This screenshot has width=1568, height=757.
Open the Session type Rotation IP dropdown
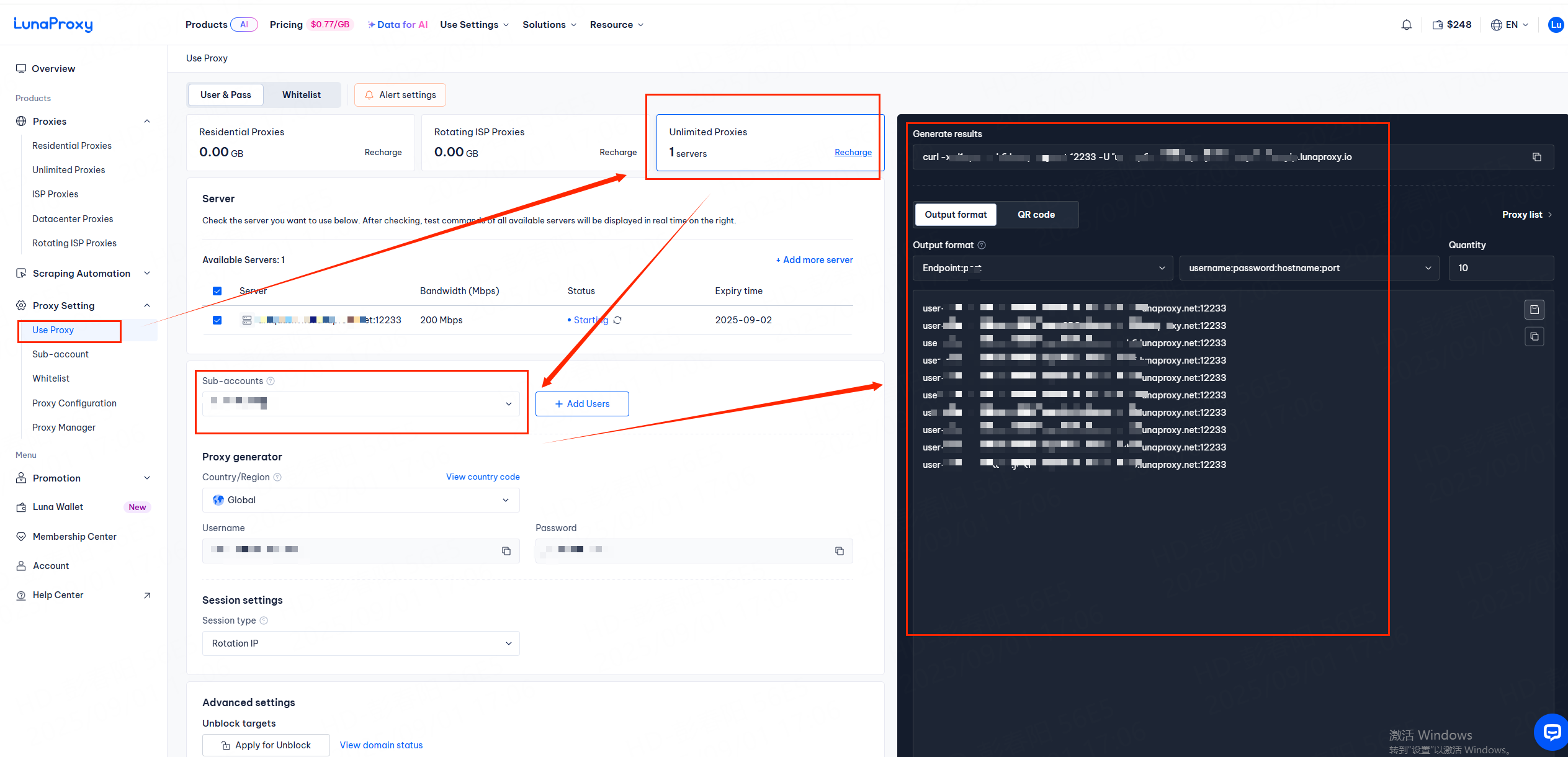click(361, 643)
